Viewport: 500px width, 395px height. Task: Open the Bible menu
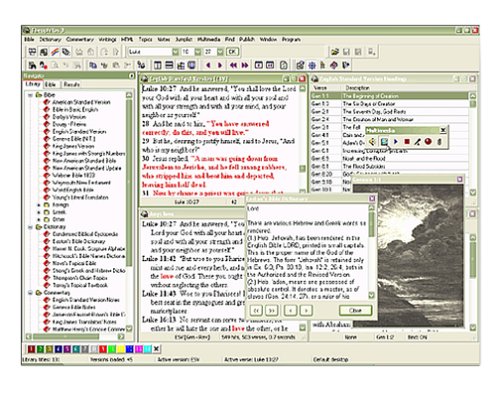[29, 39]
